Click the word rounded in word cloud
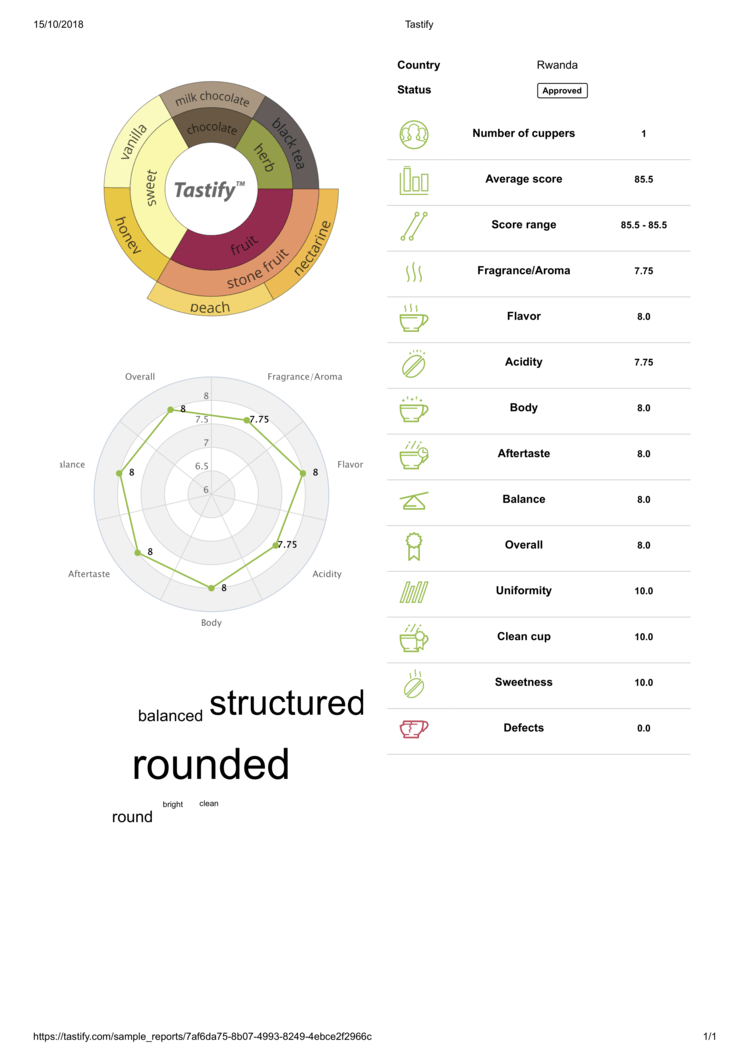The width and height of the screenshot is (750, 1061). pos(211,765)
